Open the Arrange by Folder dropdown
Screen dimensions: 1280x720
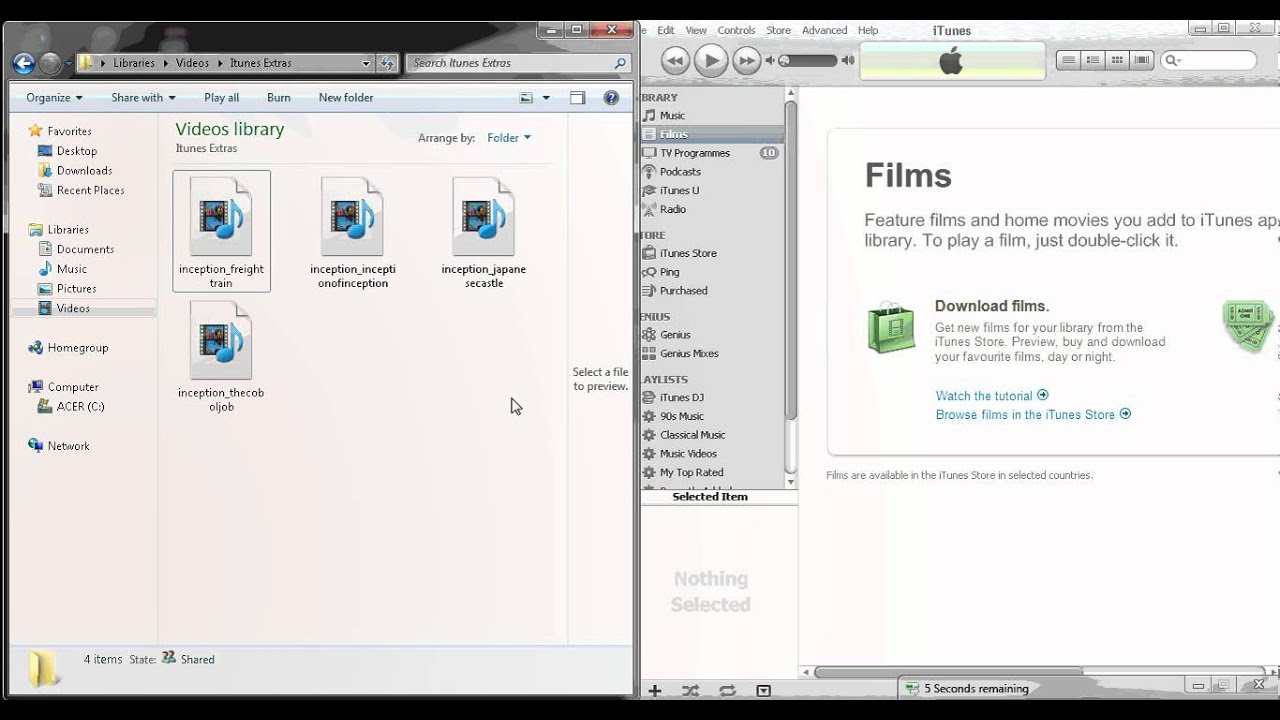click(509, 138)
